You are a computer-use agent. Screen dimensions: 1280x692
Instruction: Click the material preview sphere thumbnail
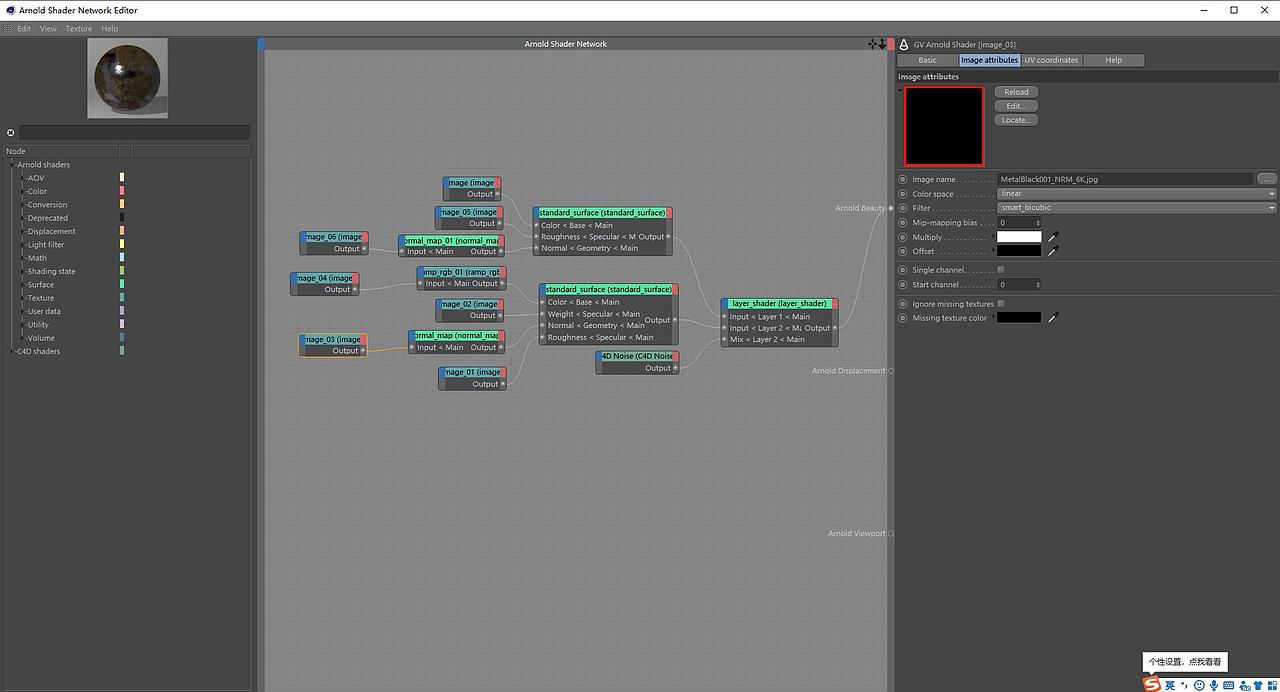tap(127, 77)
